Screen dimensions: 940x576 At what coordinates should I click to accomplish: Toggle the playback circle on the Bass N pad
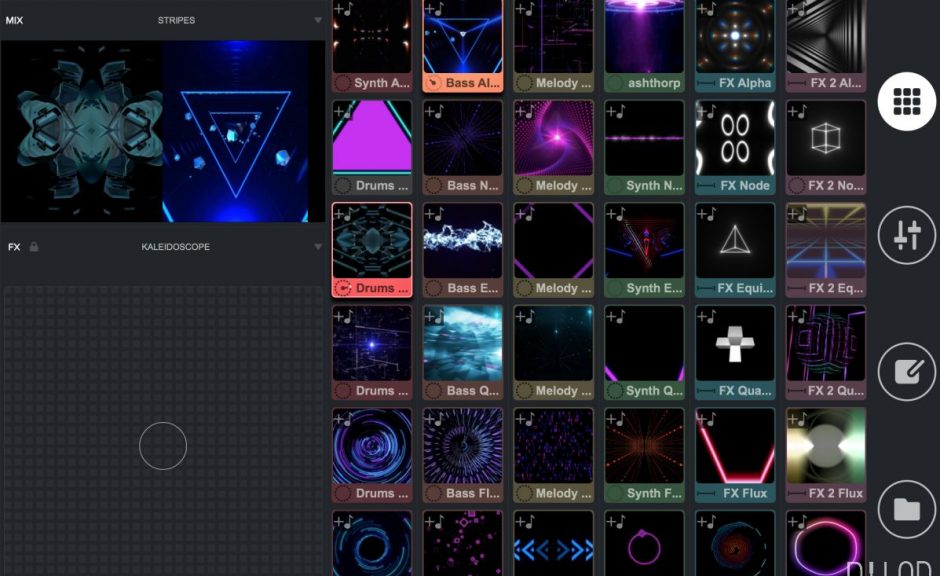tap(432, 185)
